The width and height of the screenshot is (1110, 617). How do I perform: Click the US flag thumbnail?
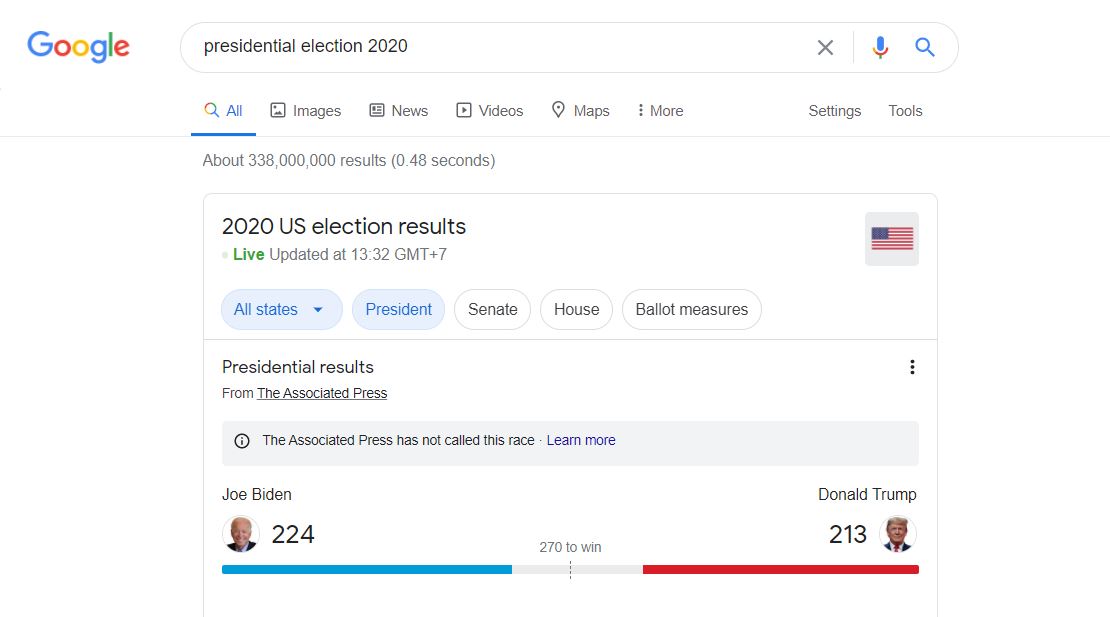pos(892,239)
